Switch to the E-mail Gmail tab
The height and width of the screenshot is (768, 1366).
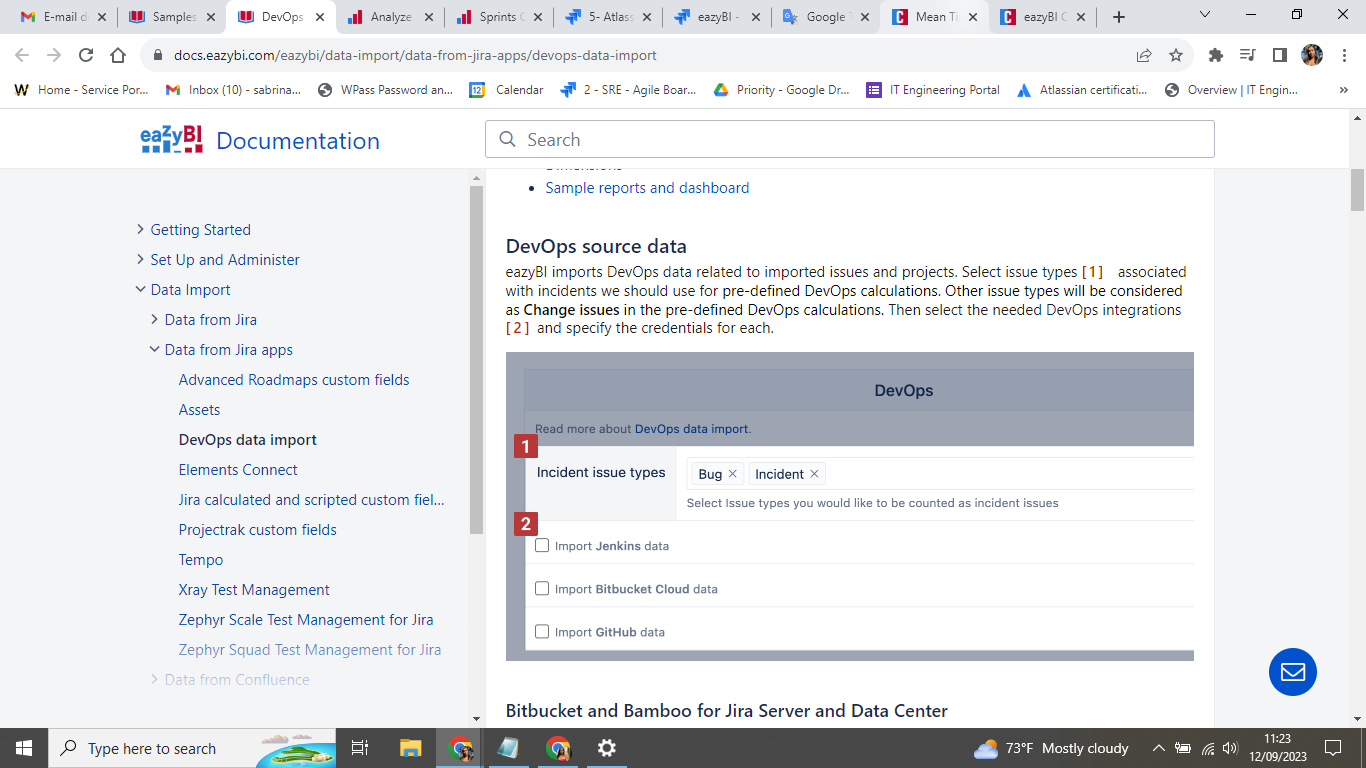[62, 17]
